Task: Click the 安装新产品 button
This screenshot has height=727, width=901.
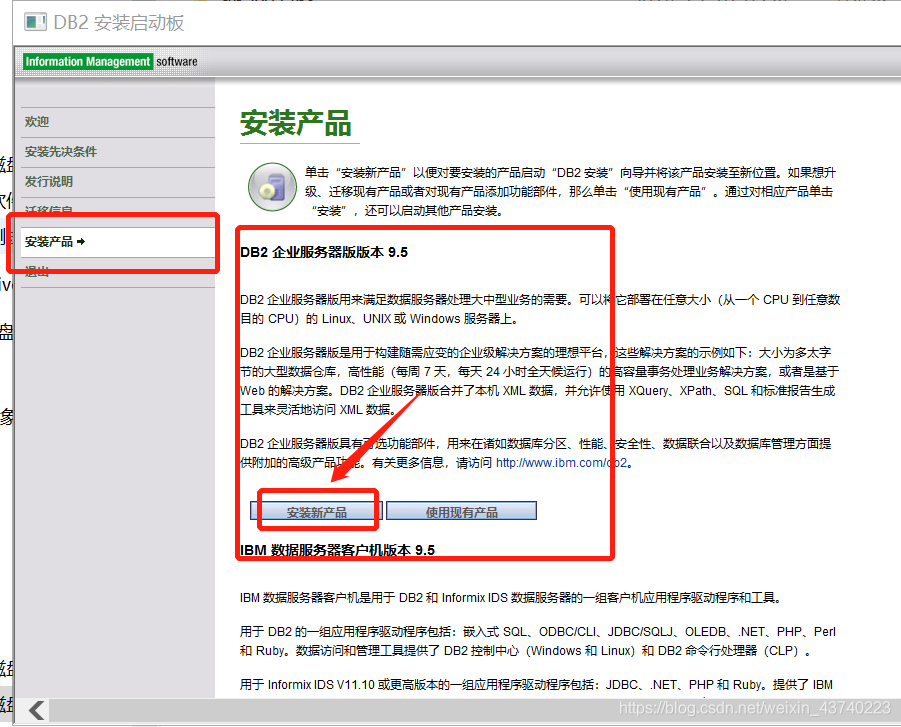Action: coord(316,511)
